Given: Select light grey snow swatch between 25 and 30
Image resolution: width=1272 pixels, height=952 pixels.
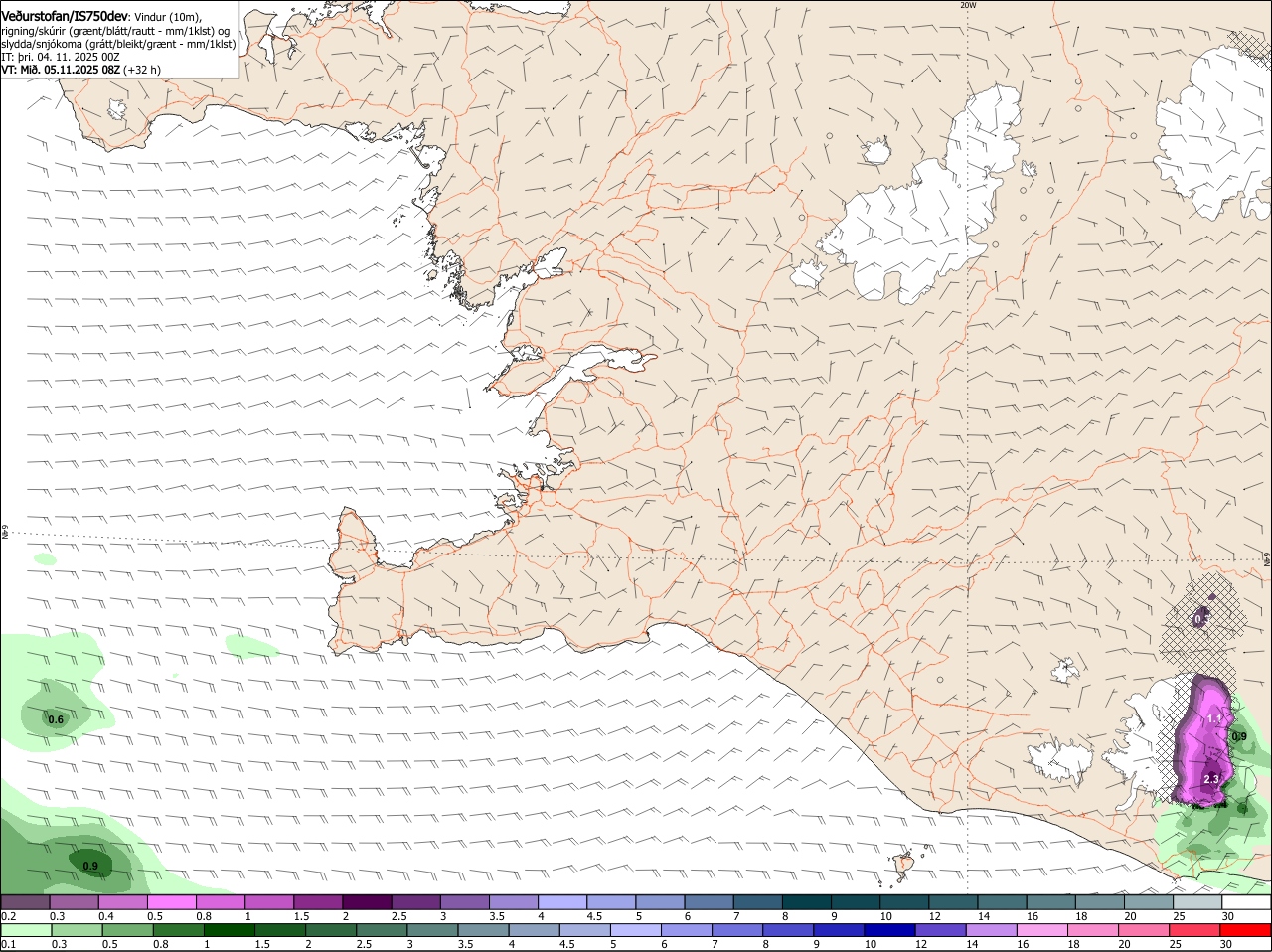Looking at the screenshot, I should tap(1198, 902).
